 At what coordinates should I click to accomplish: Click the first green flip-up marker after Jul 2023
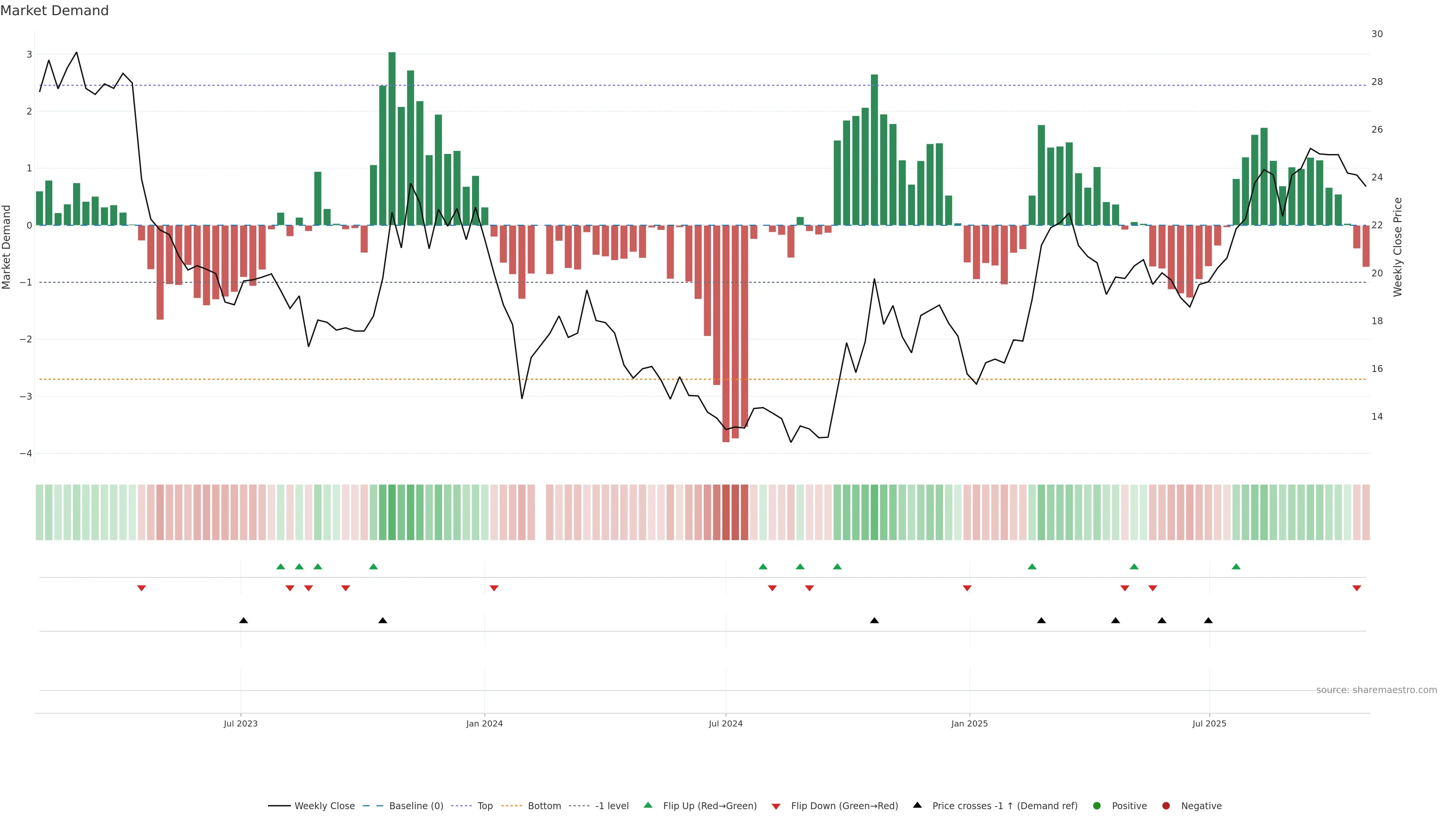click(281, 566)
